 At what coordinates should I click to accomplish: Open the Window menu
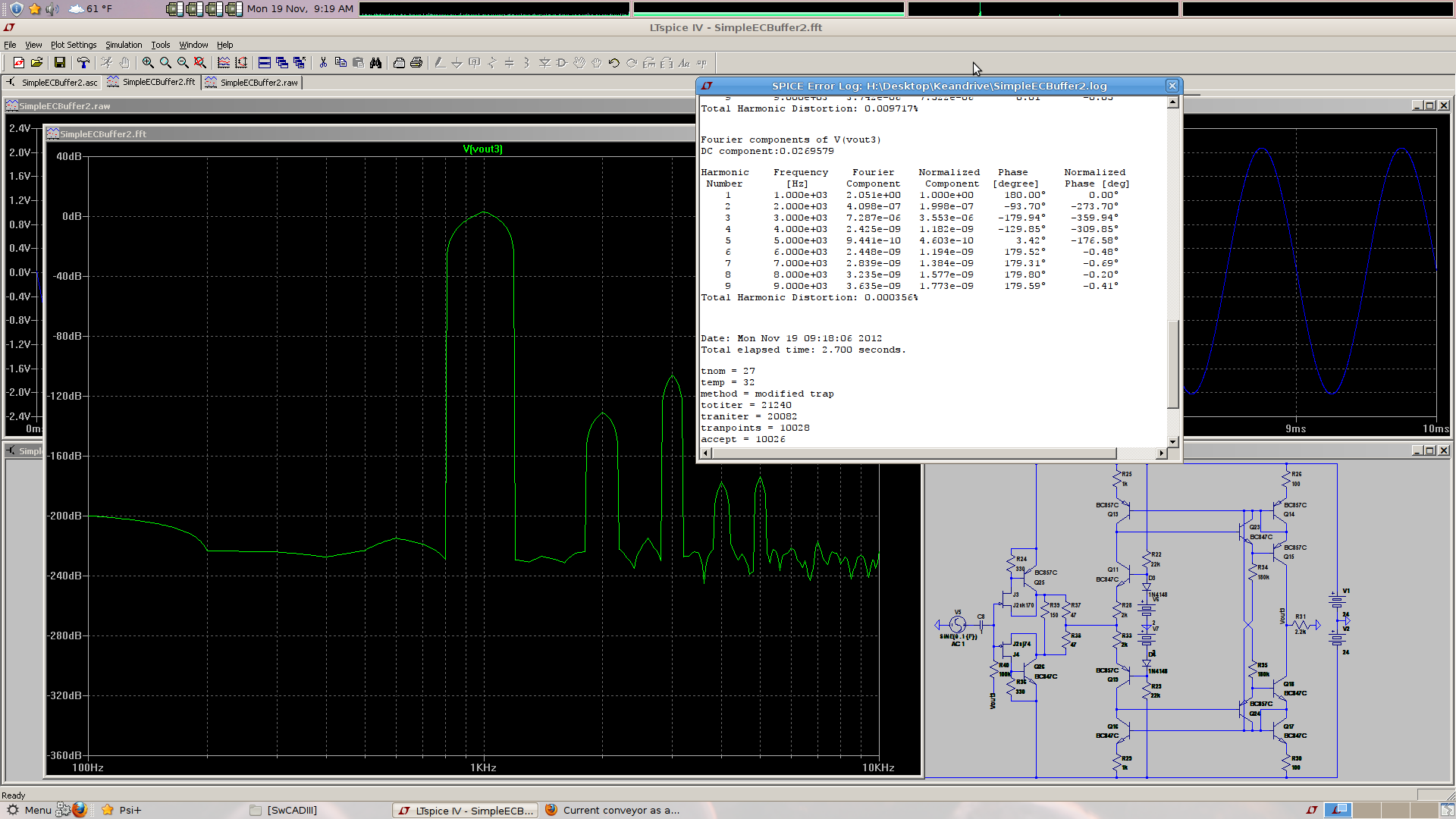(x=193, y=45)
